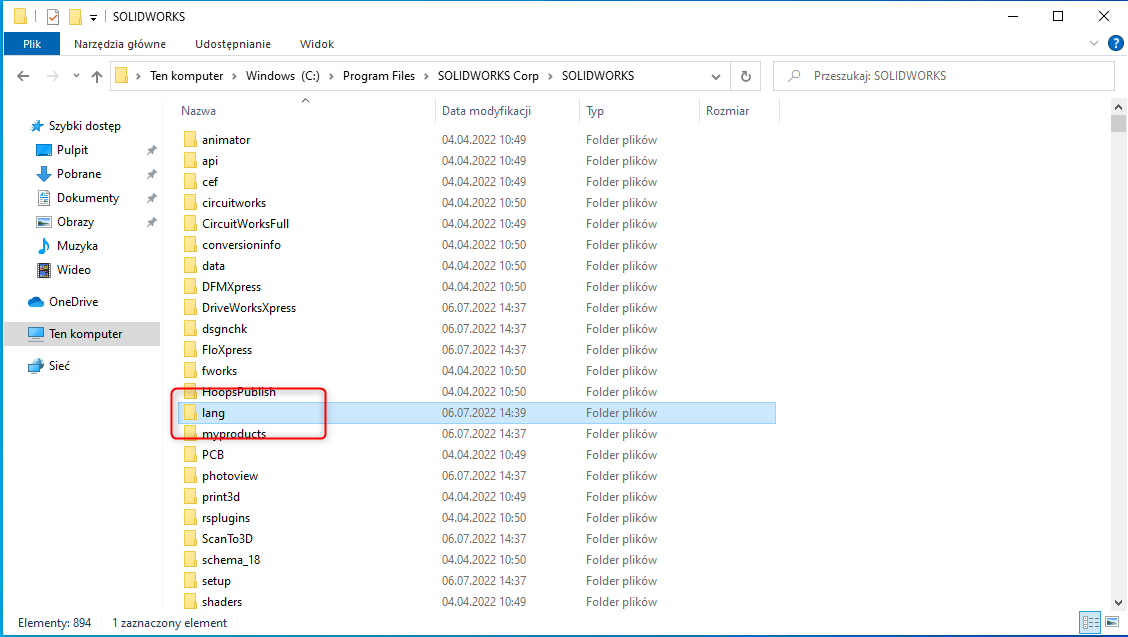Expand the chevron after Program Files breadcrumb
Viewport: 1128px width, 637px height.
[x=427, y=76]
